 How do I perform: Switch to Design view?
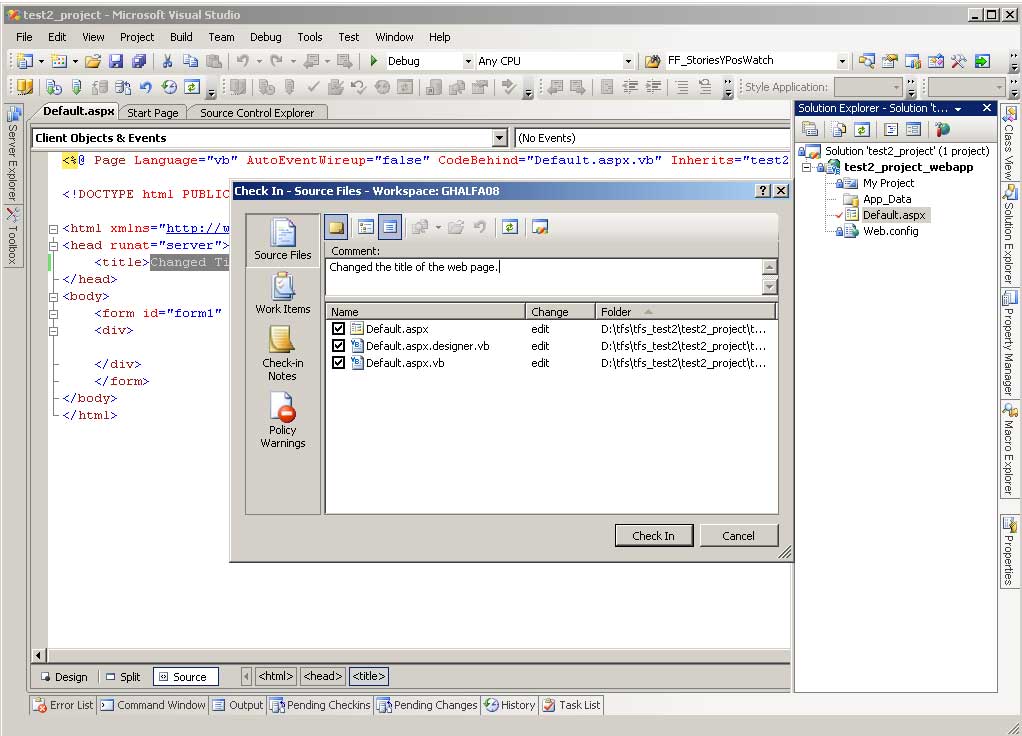(64, 677)
